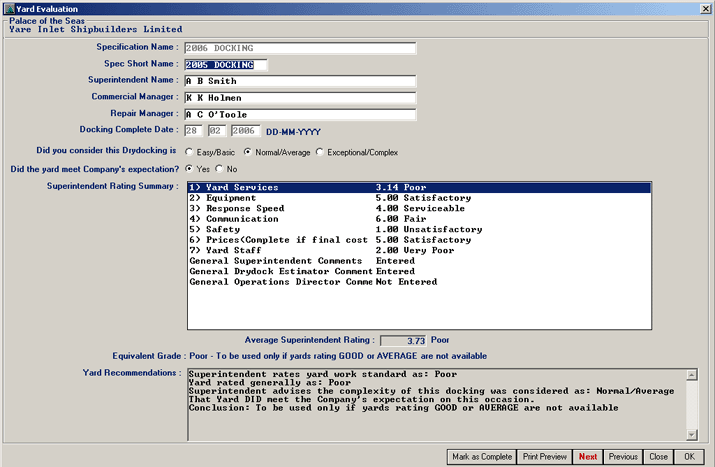Click the Spec Short Name field
The height and width of the screenshot is (467, 715).
click(x=225, y=65)
